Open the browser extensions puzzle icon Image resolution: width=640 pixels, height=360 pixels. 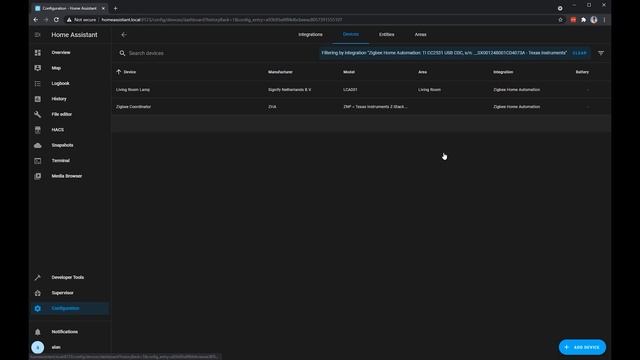point(584,20)
